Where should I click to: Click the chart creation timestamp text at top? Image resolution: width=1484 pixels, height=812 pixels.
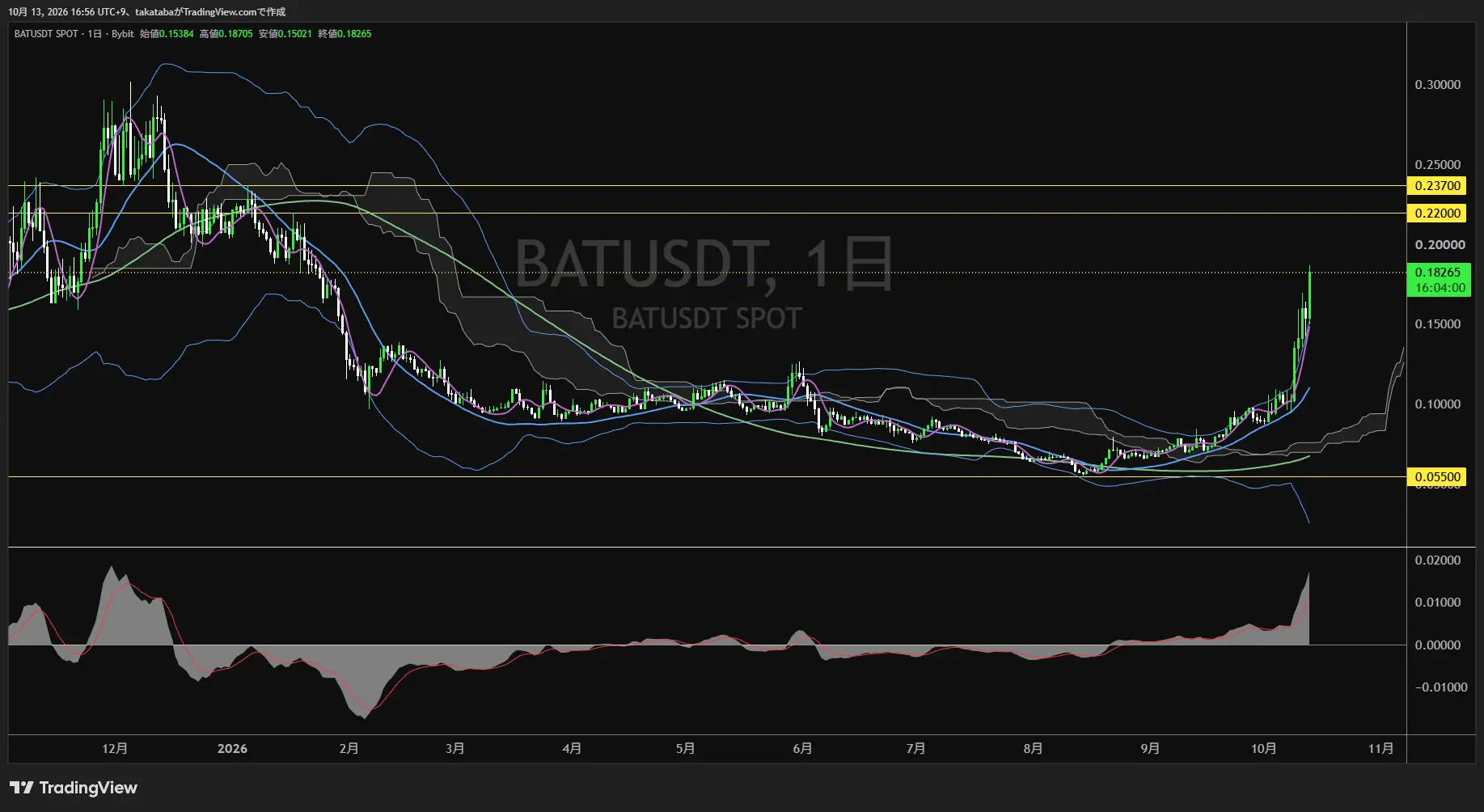147,12
